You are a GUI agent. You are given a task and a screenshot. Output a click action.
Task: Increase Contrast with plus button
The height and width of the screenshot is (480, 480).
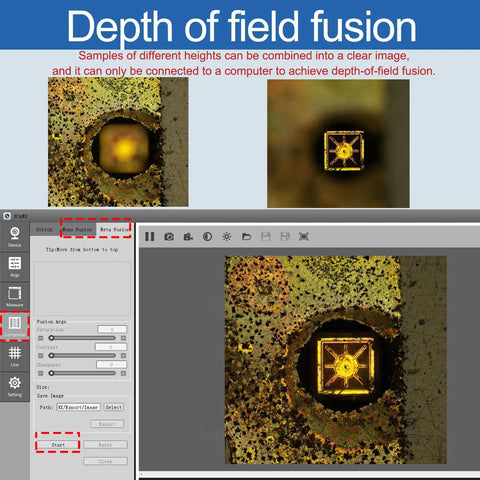click(x=123, y=356)
